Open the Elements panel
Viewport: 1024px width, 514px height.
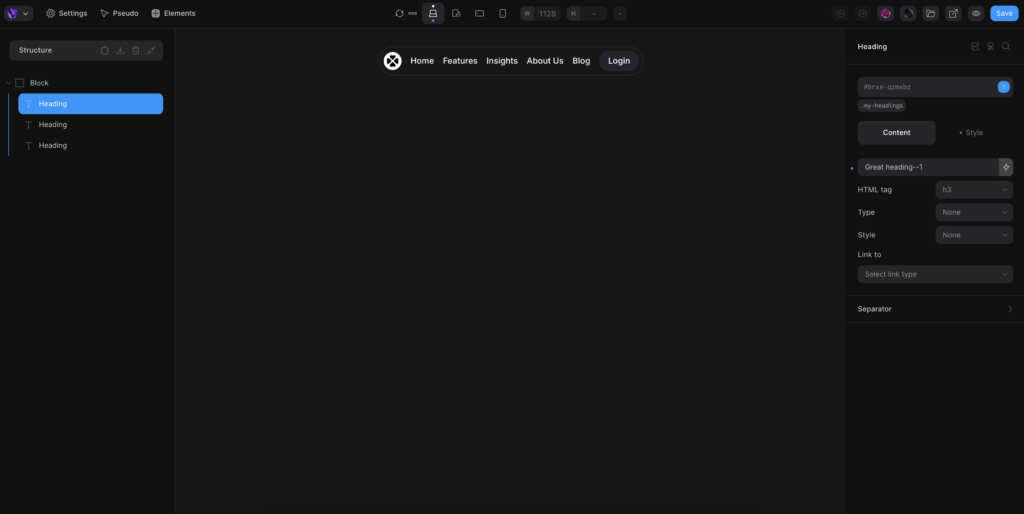point(173,13)
